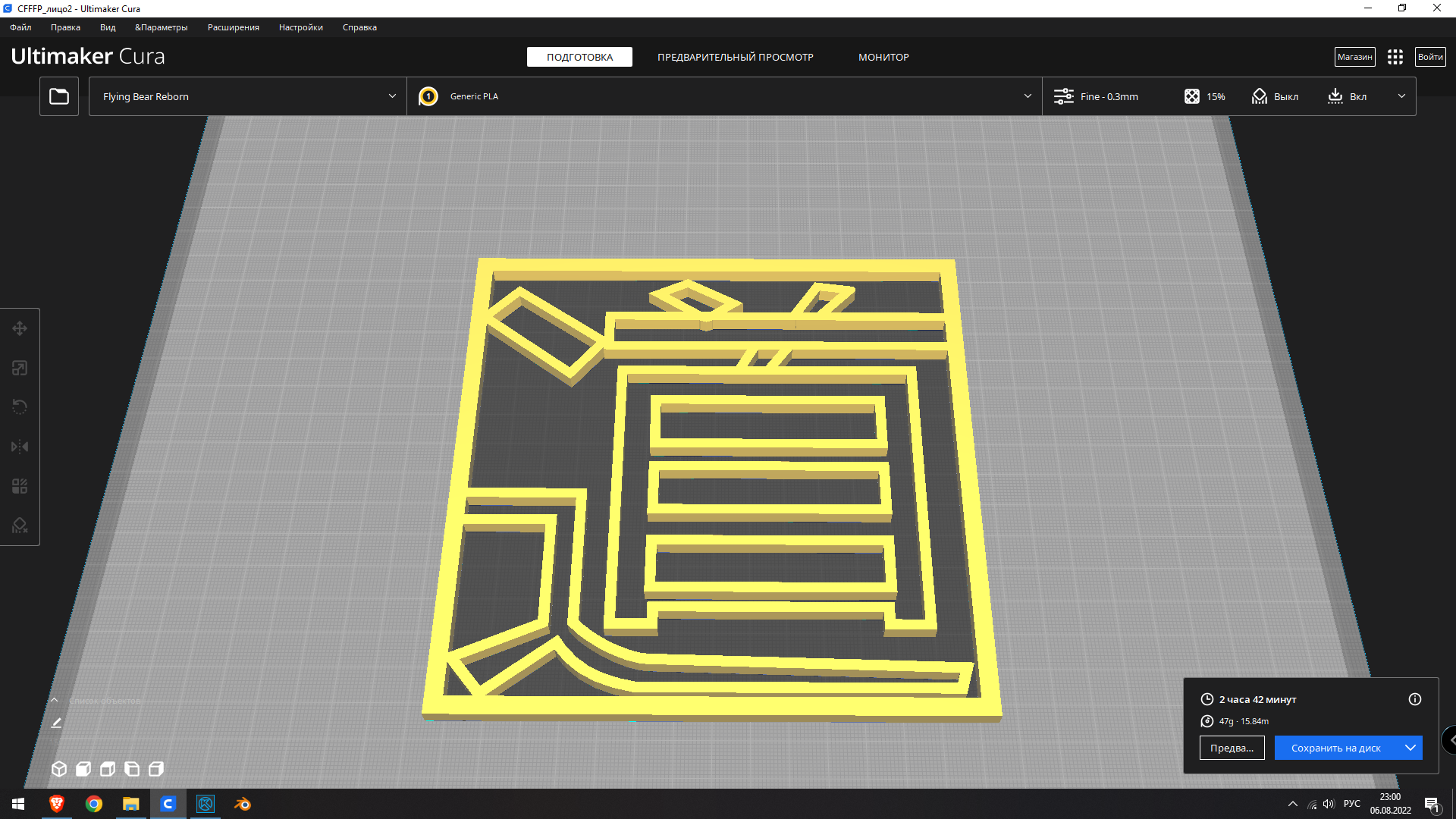Select the Rotate tool

coord(20,407)
